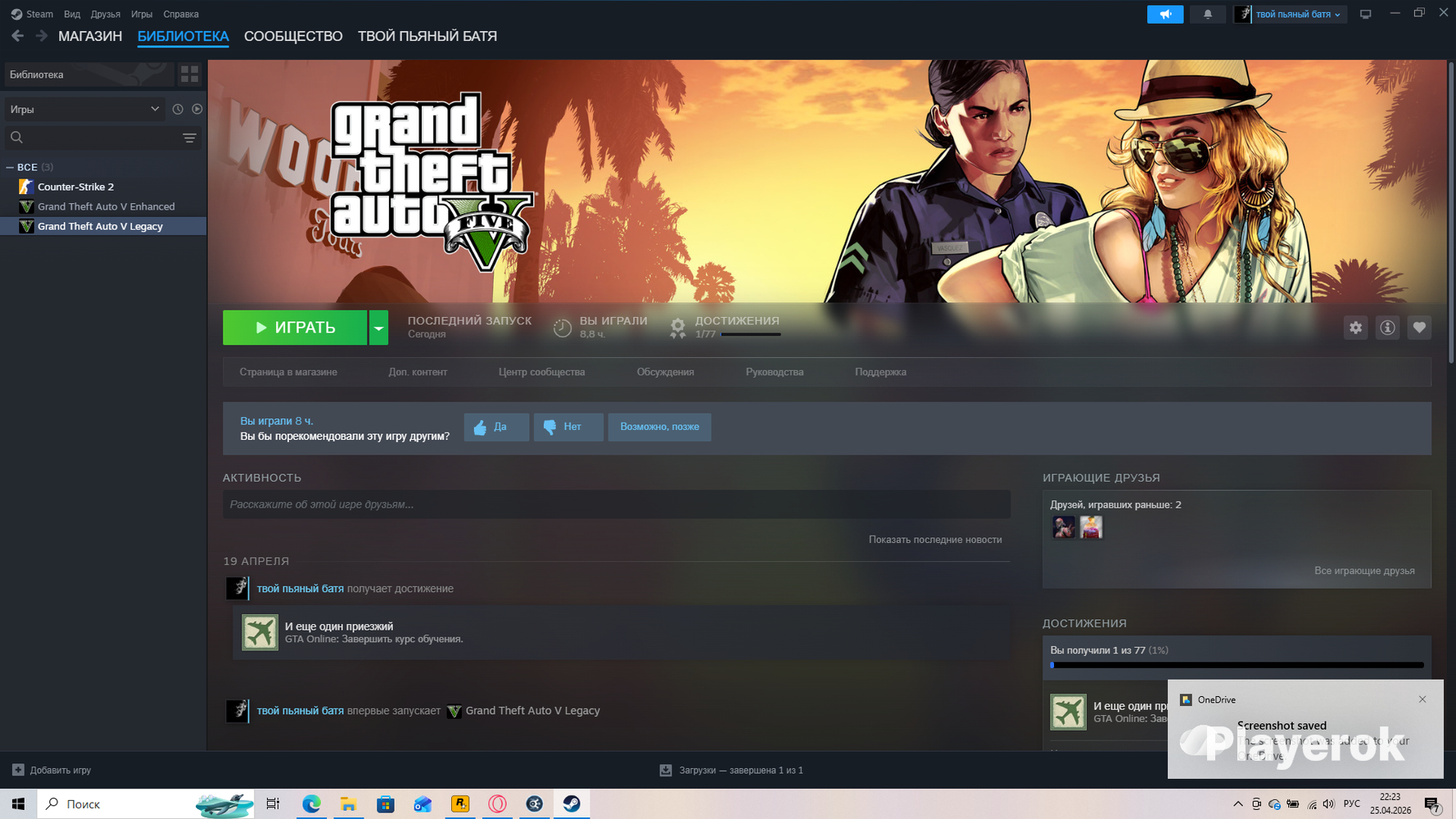Open the Друзья menu
Image resolution: width=1456 pixels, height=819 pixels.
pyautogui.click(x=105, y=14)
